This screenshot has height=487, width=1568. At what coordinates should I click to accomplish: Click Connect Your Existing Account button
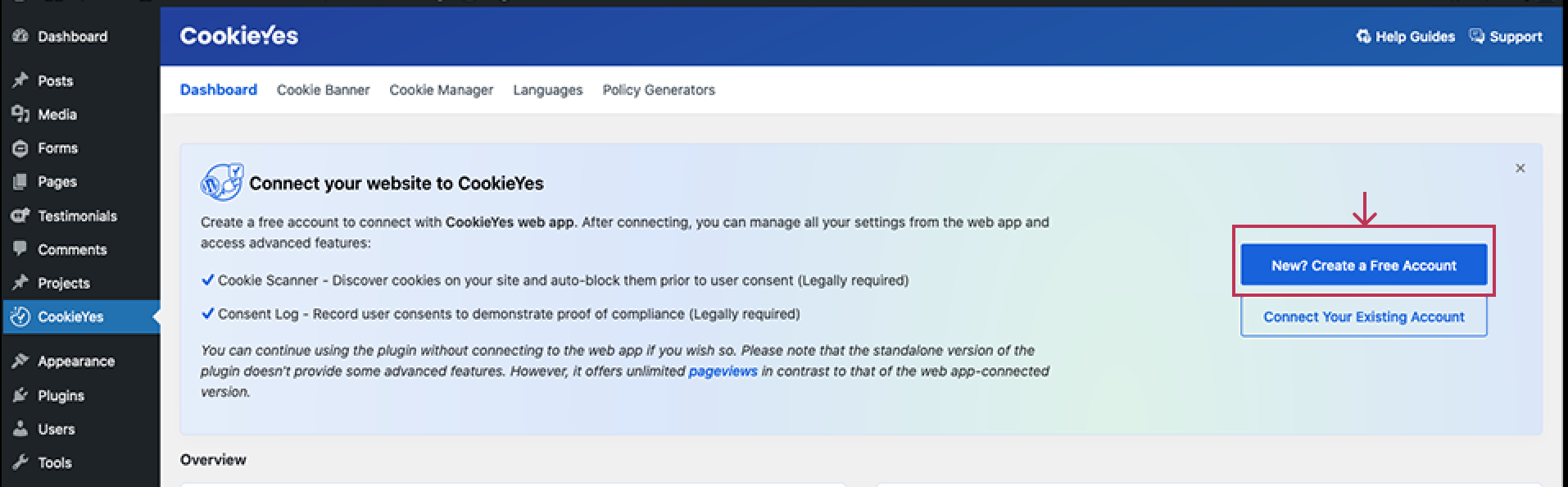[x=1363, y=316]
